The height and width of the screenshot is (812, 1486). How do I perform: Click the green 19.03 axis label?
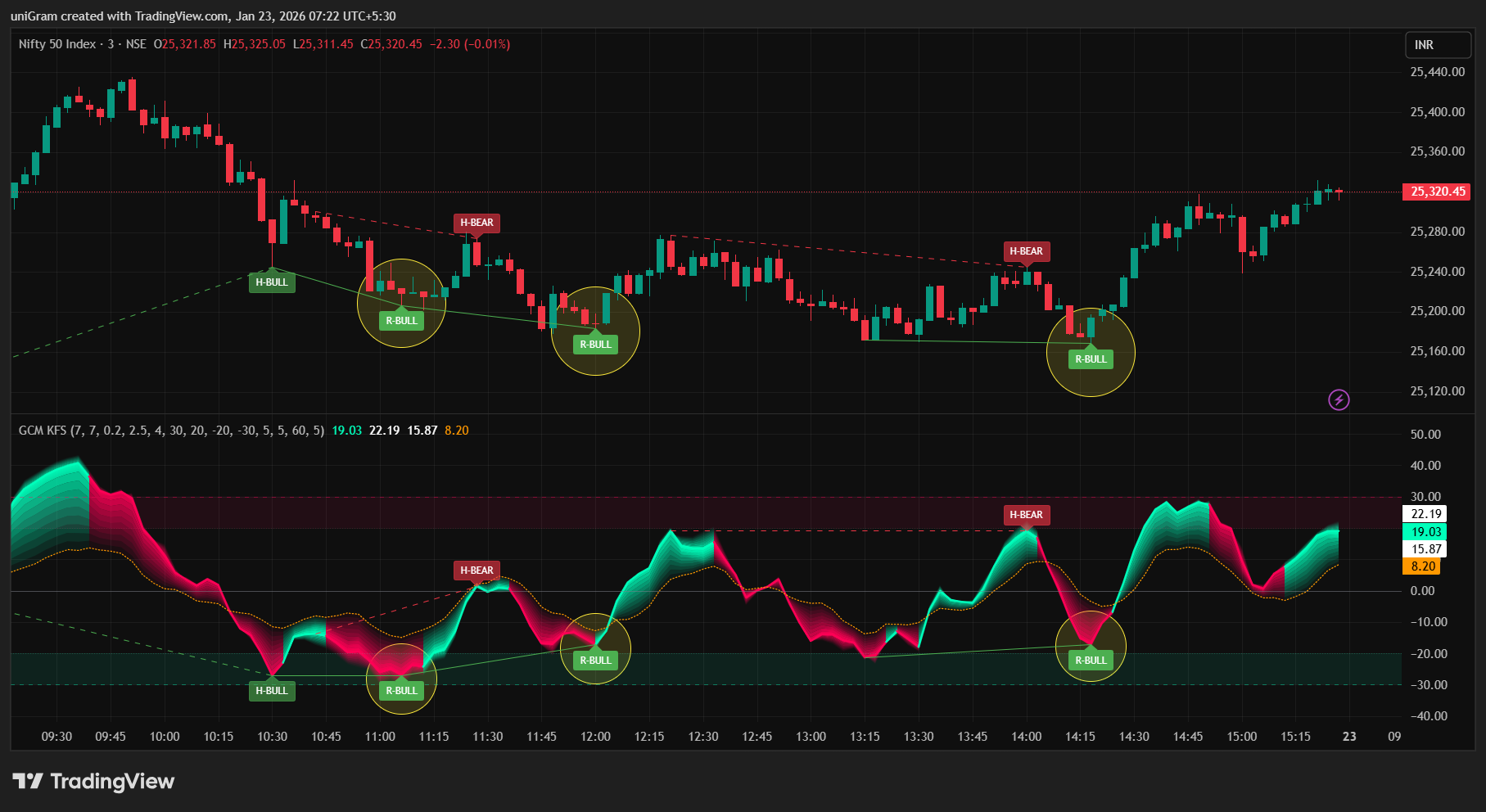click(x=1425, y=531)
